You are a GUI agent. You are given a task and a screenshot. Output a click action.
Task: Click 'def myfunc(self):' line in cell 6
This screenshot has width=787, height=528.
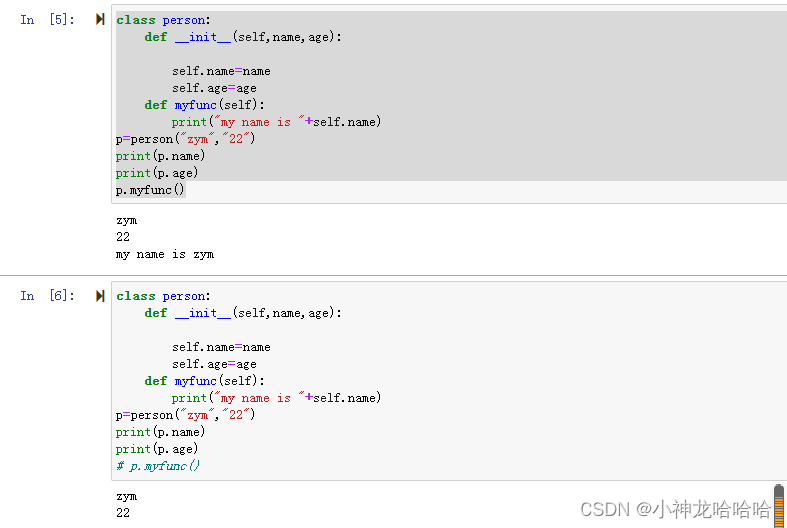[204, 381]
